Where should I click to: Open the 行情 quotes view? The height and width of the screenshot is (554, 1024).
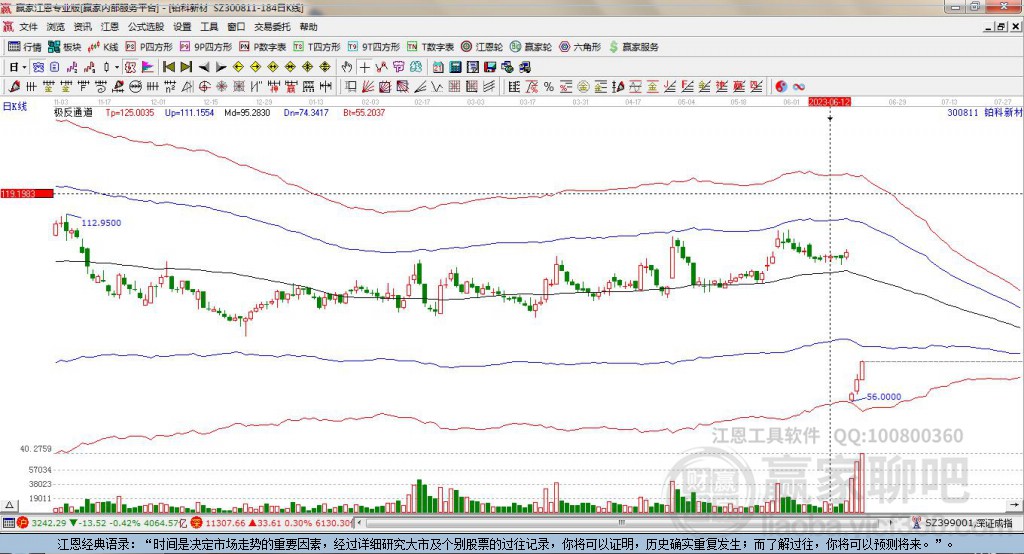pyautogui.click(x=25, y=47)
